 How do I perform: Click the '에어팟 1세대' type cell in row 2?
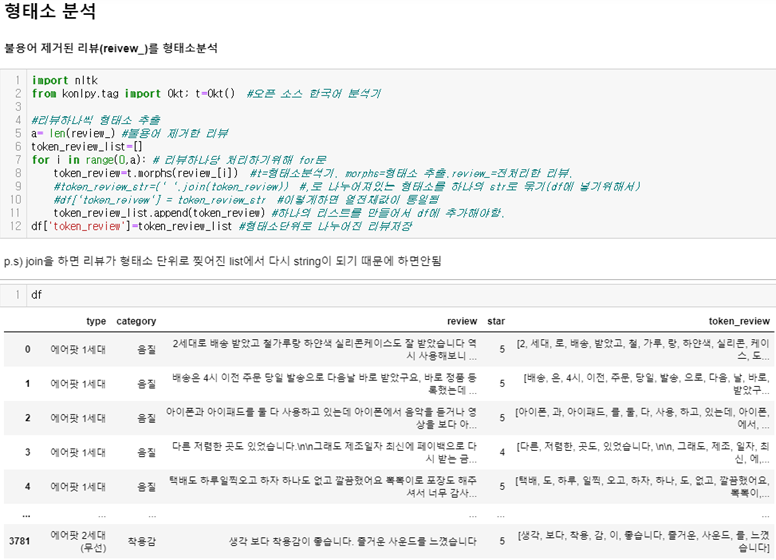coord(78,418)
